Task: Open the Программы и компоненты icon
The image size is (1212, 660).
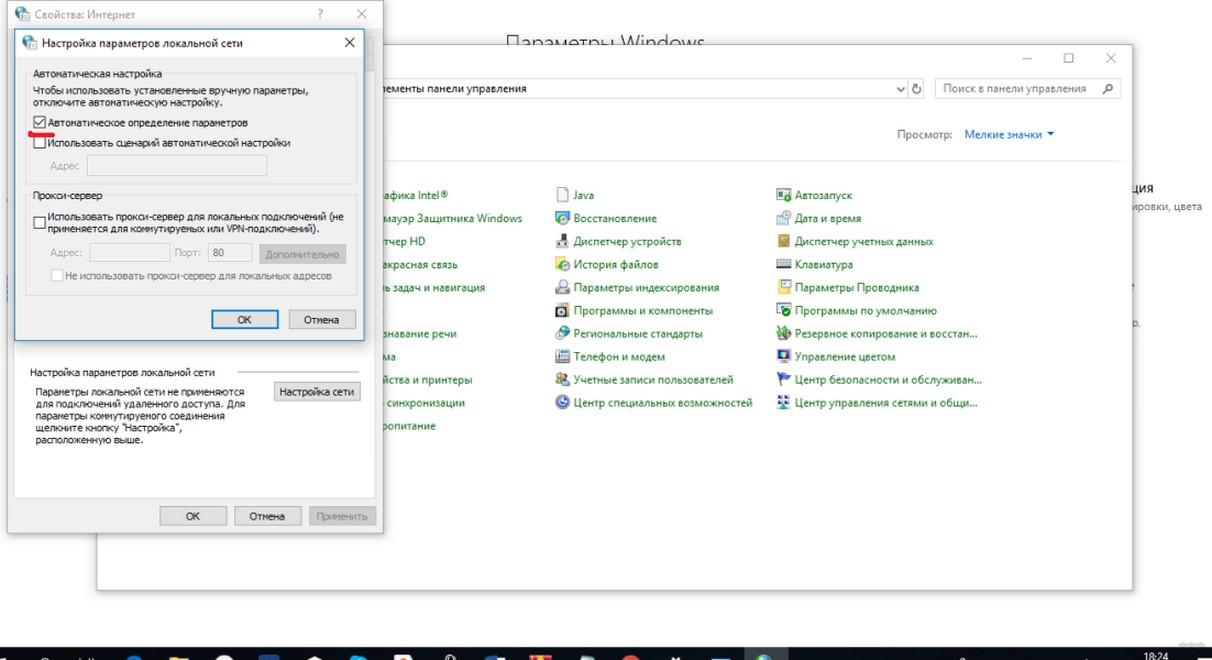Action: click(x=563, y=310)
